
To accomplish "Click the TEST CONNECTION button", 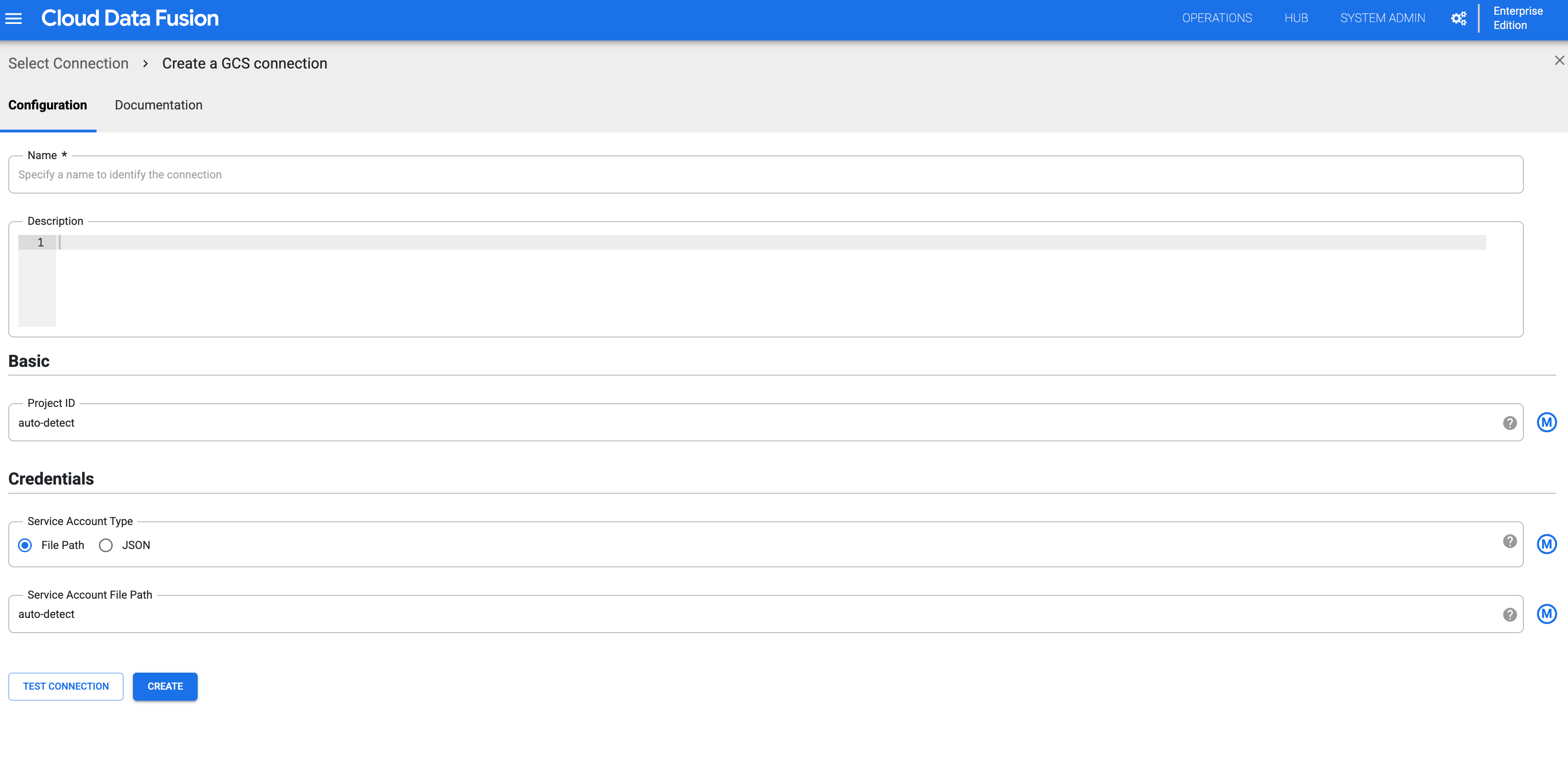I will 65,686.
